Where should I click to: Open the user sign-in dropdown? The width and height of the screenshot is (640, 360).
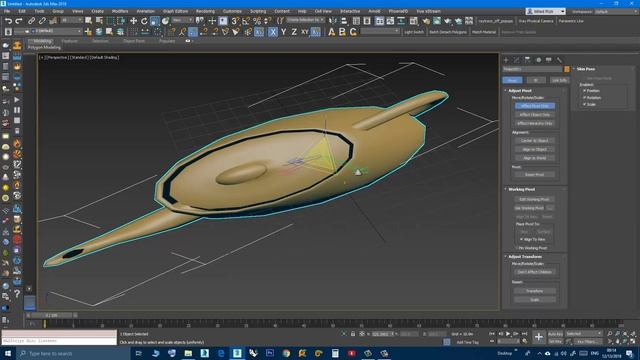point(546,11)
